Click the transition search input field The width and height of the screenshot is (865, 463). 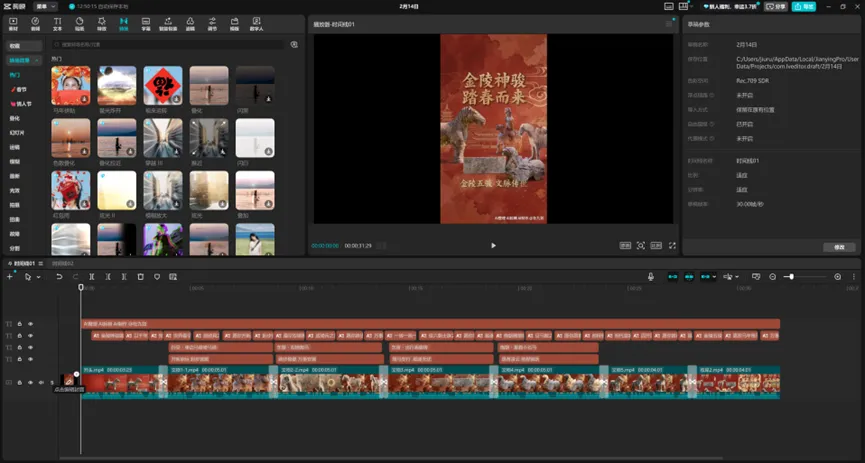coord(168,45)
